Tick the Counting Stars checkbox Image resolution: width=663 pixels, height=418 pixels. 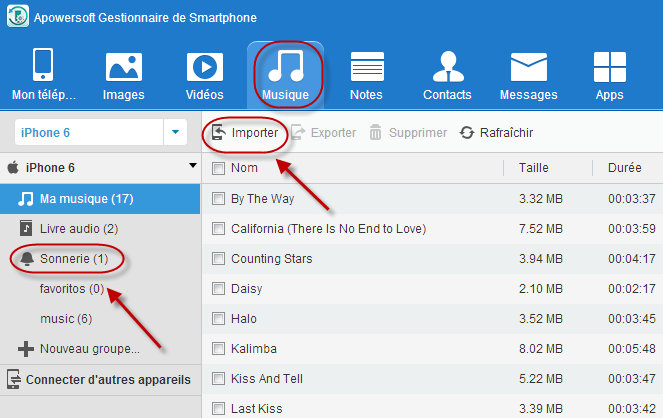[x=218, y=259]
